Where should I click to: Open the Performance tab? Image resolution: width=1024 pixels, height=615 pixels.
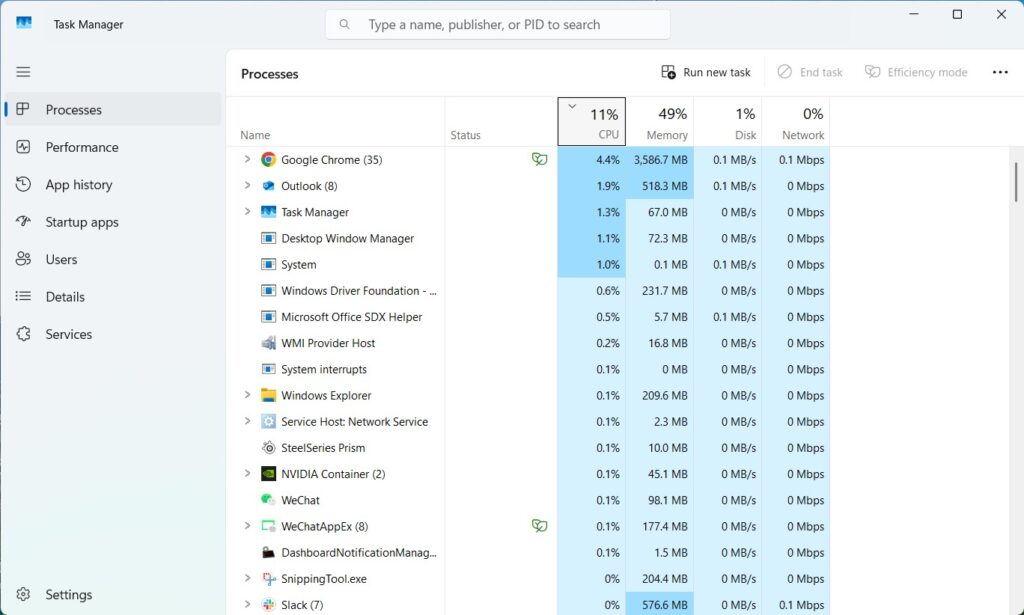click(82, 147)
